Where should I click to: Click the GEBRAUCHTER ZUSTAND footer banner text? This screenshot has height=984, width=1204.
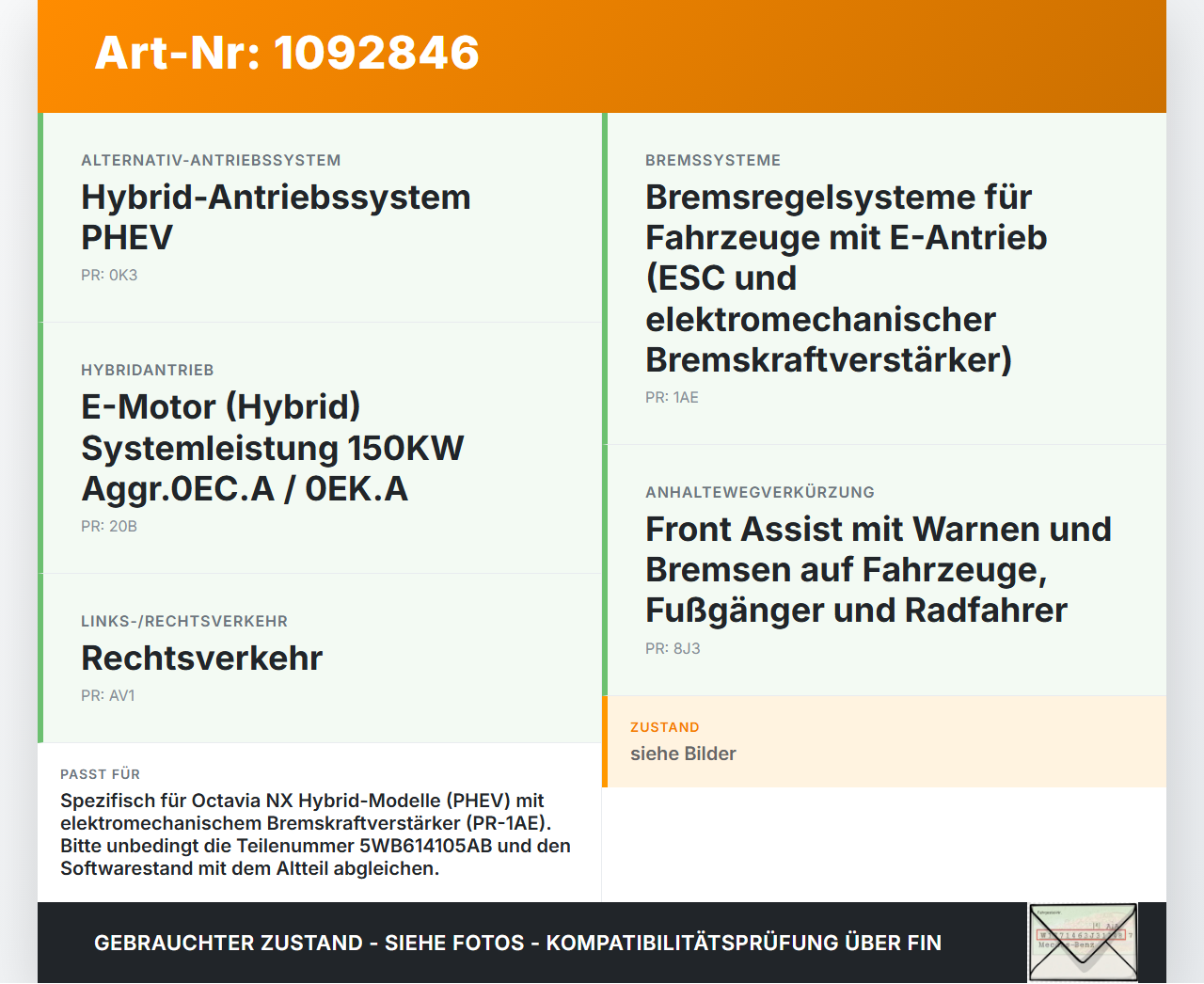517,944
